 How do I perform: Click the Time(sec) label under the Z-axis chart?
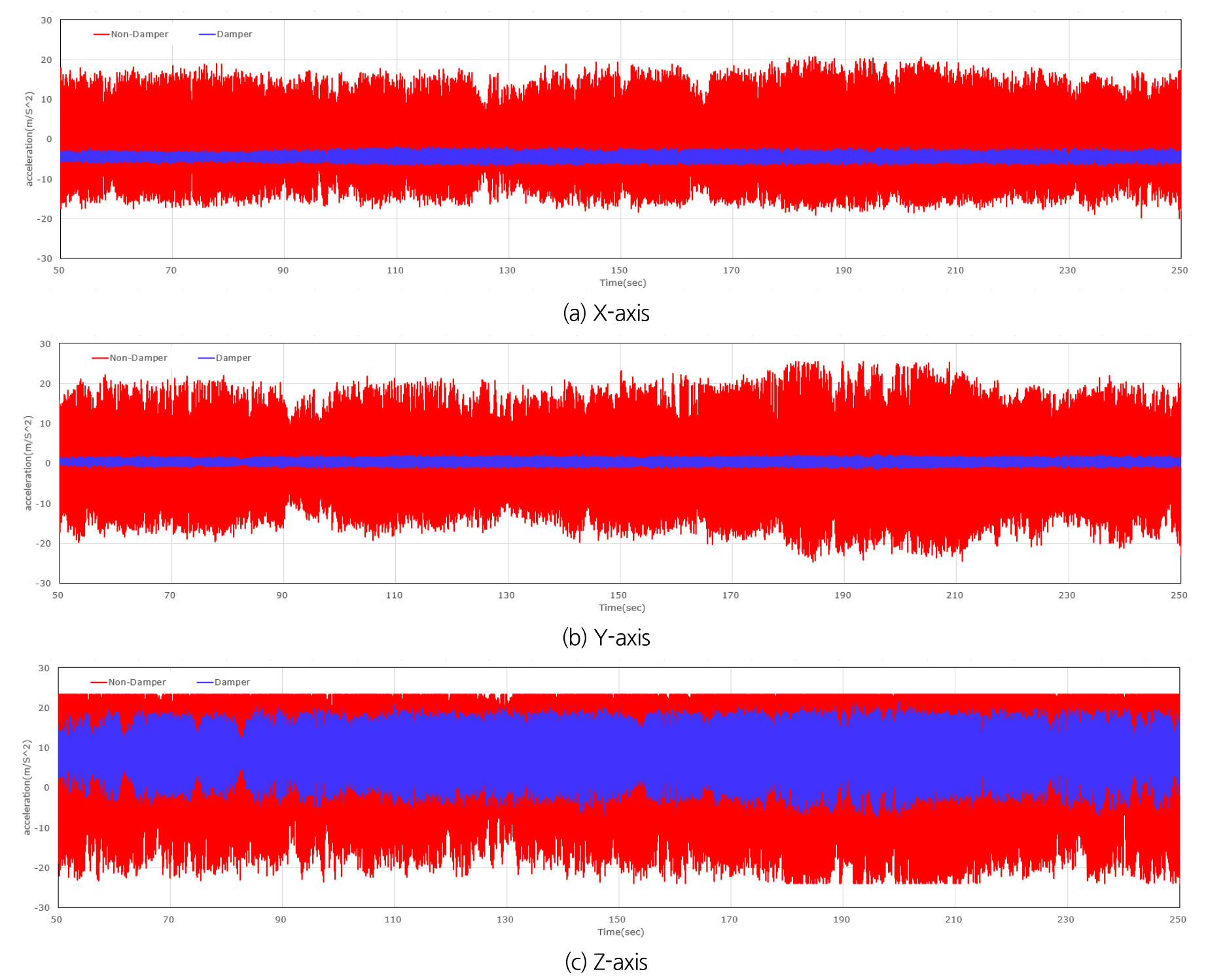click(x=620, y=932)
